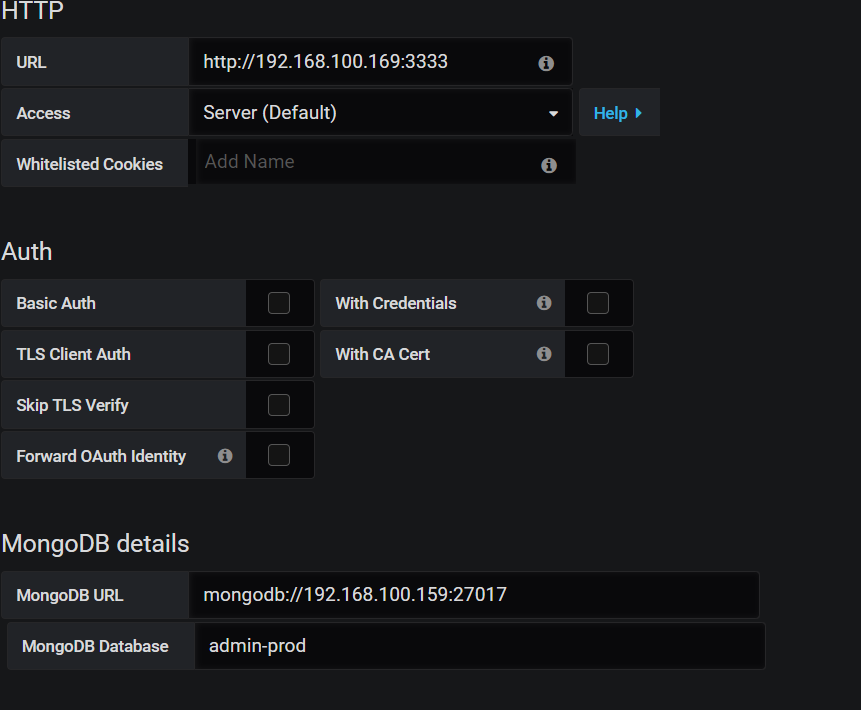Image resolution: width=861 pixels, height=710 pixels.
Task: Enable the TLS Client Auth checkbox
Action: point(278,353)
